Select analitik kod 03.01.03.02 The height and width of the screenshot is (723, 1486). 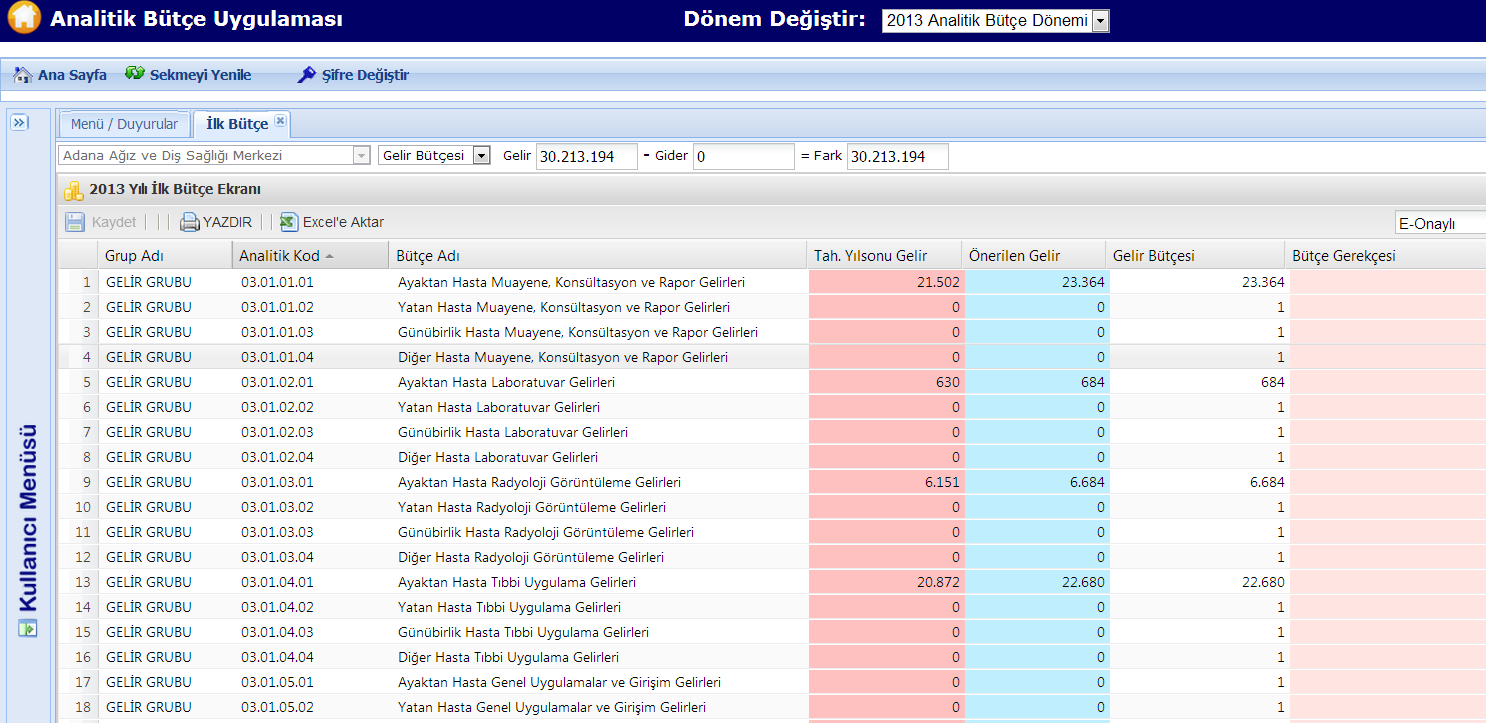pos(277,507)
